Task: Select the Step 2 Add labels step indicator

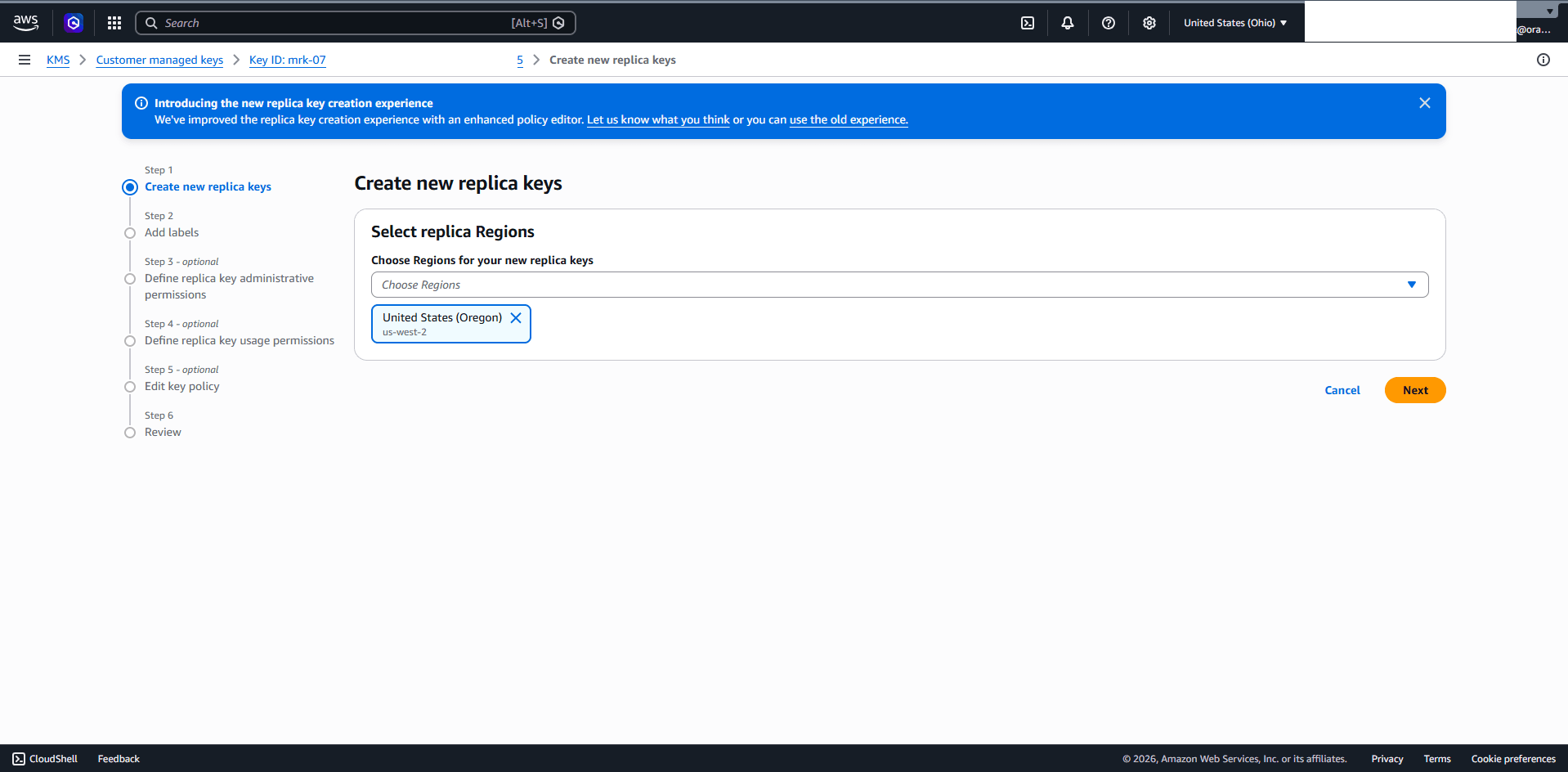Action: click(x=130, y=233)
